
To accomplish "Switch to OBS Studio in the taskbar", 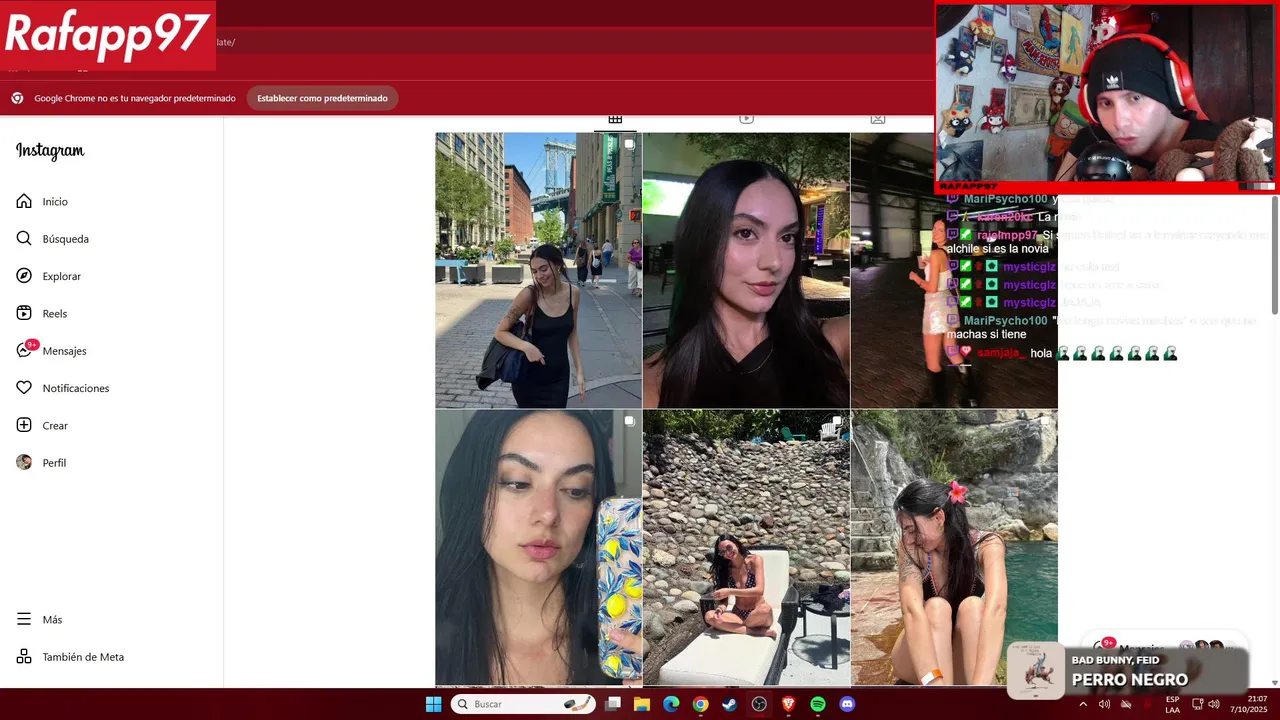I will click(759, 704).
